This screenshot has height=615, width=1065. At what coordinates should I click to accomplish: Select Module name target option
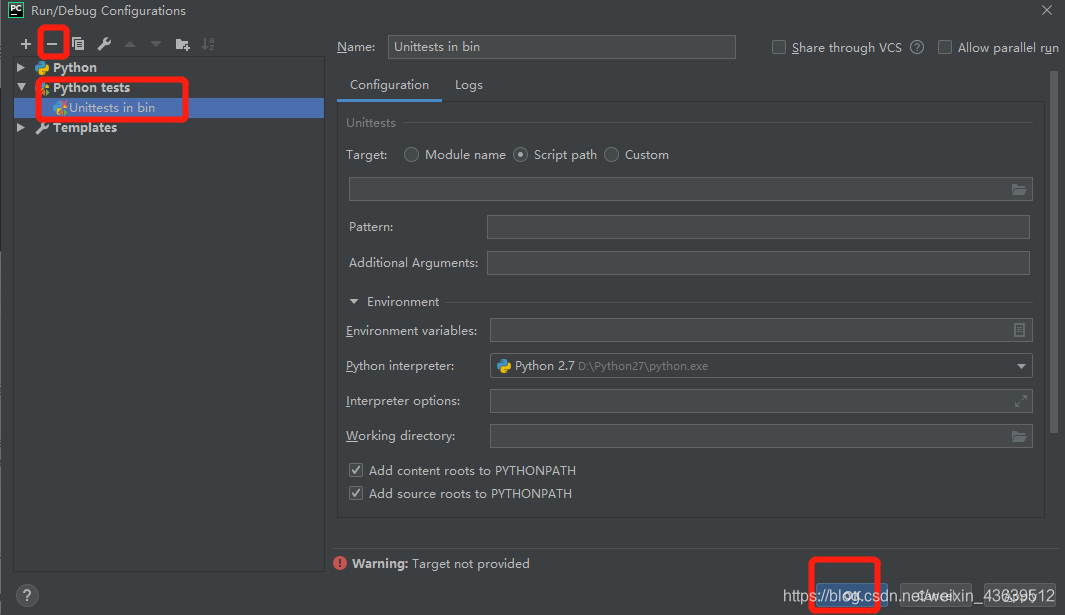tap(412, 155)
